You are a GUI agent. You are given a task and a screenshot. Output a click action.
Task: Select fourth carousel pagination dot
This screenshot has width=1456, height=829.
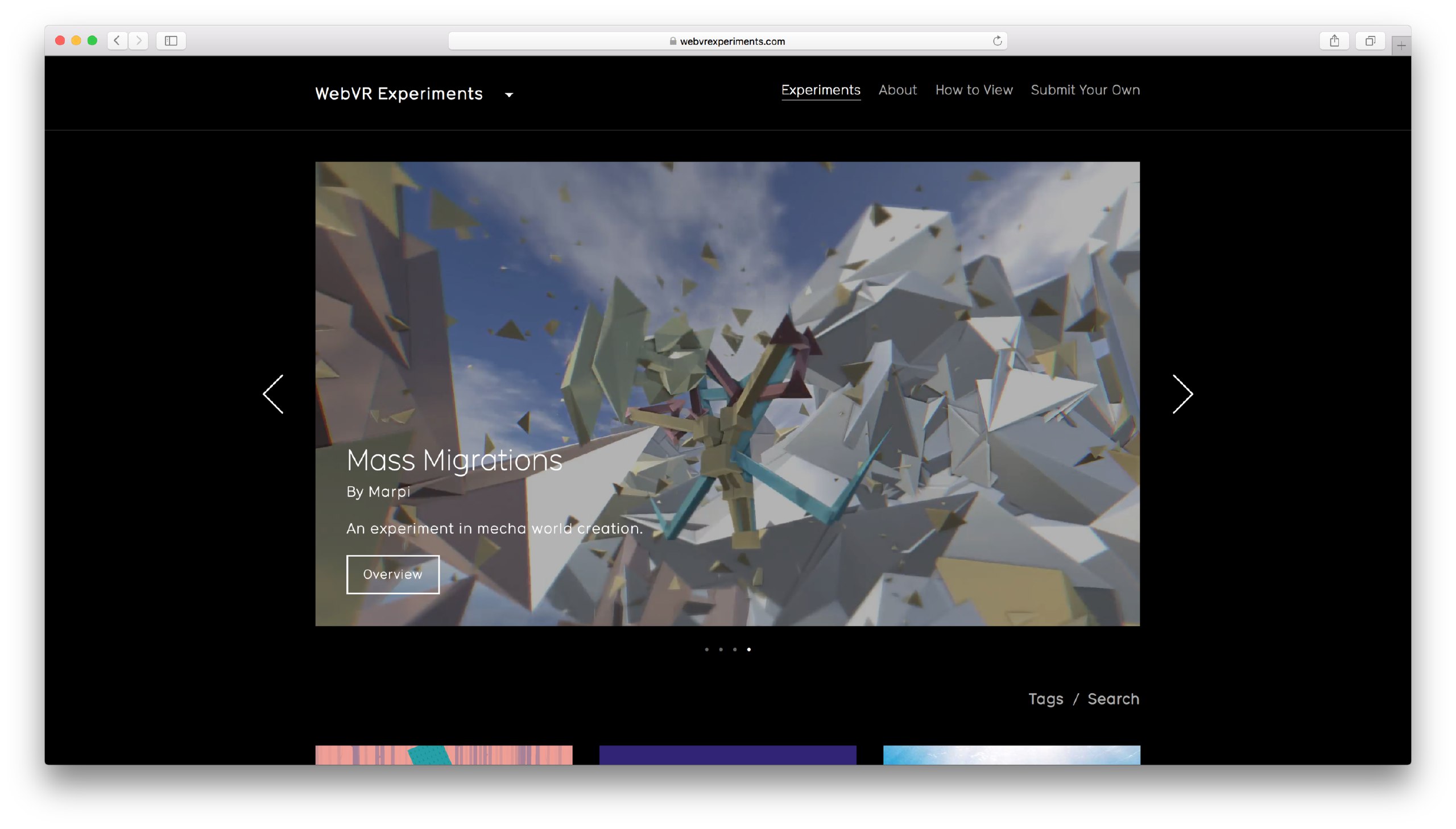pyautogui.click(x=749, y=650)
